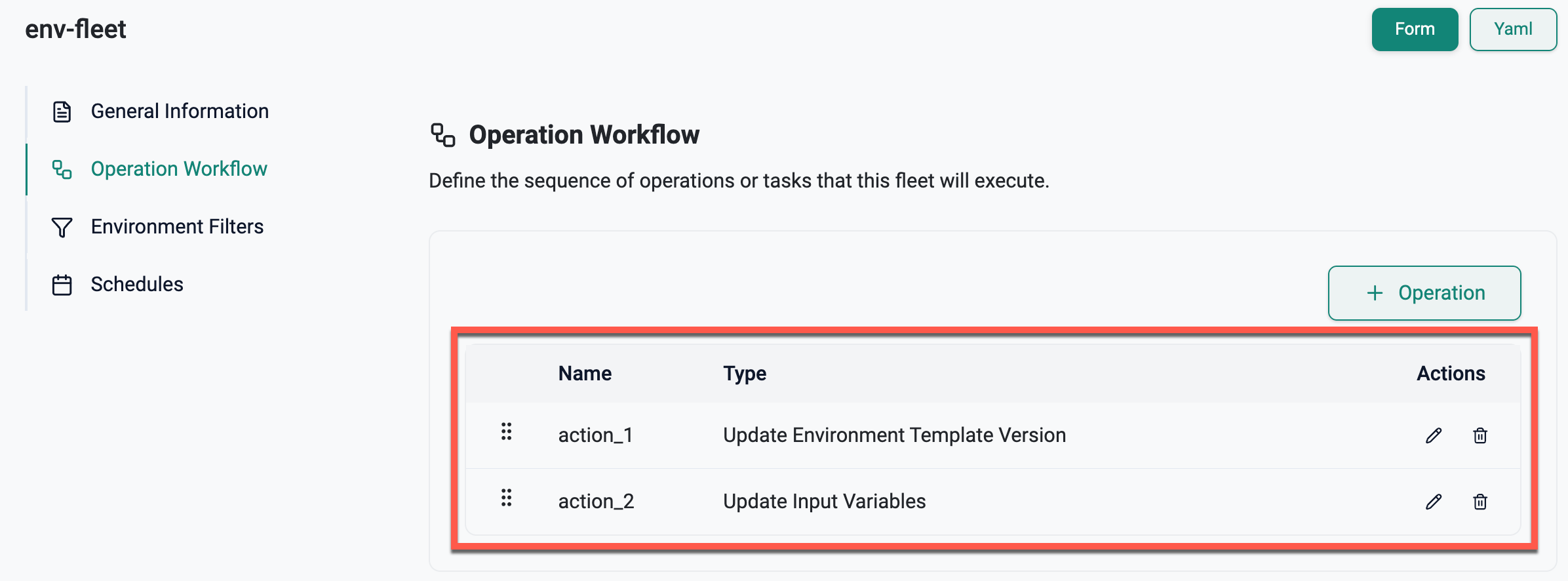The width and height of the screenshot is (1568, 581).
Task: Click the drag handle for action_2
Action: coord(506,498)
